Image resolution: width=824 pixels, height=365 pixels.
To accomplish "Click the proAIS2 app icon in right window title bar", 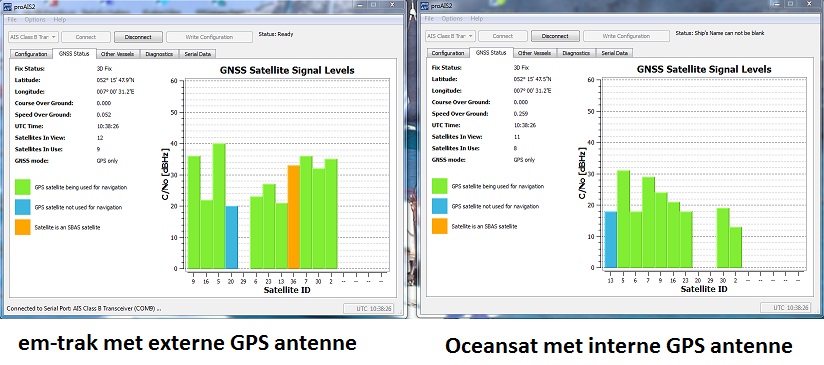I will coord(424,5).
